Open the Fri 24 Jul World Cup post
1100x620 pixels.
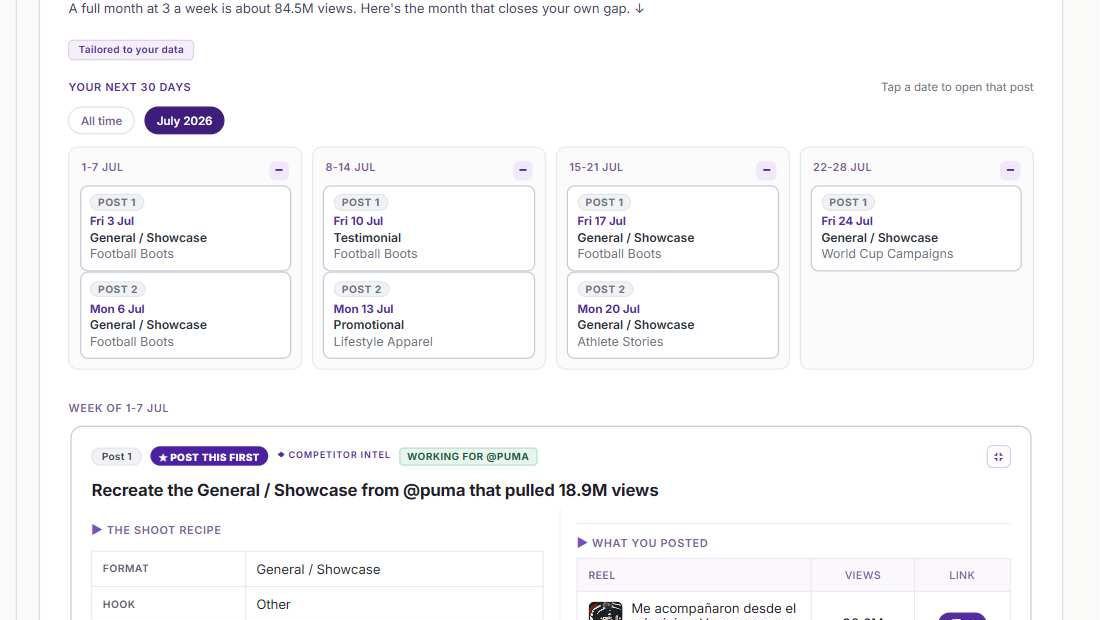(916, 228)
